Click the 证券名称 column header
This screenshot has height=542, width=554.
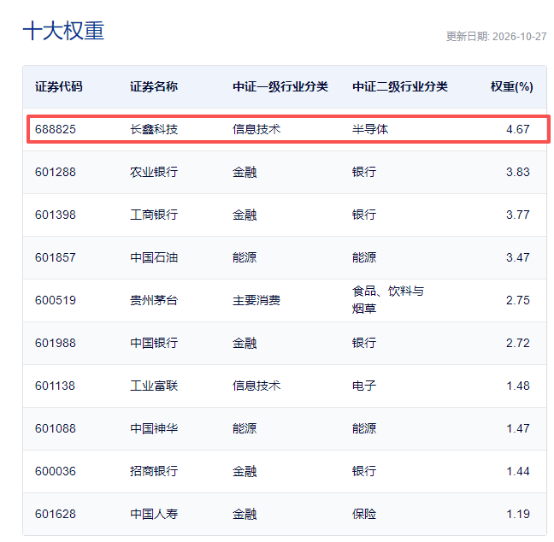click(x=154, y=87)
